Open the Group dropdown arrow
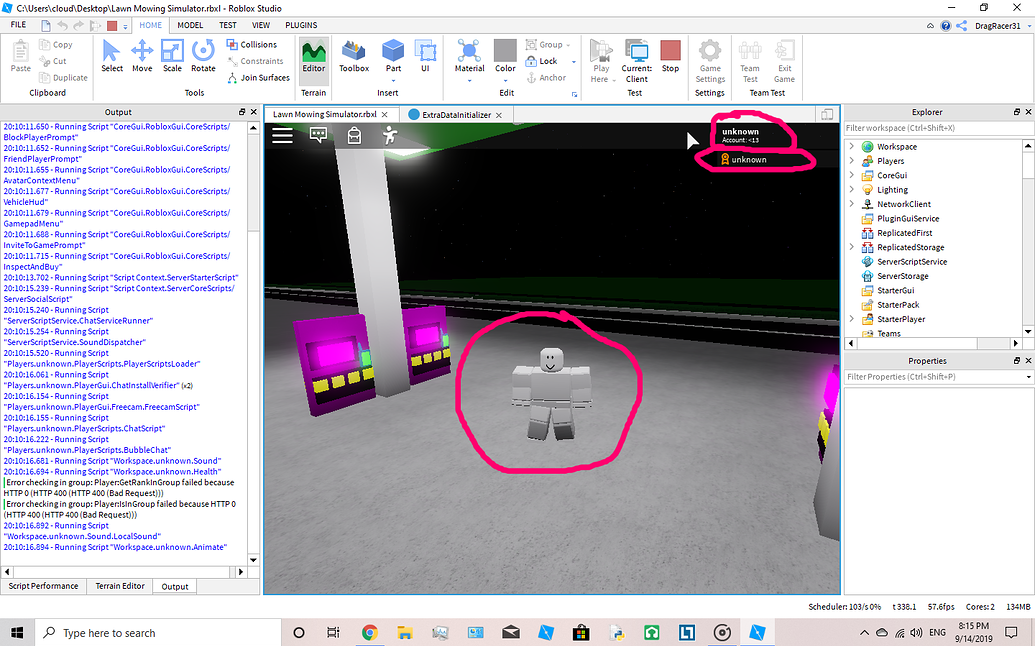 click(568, 45)
